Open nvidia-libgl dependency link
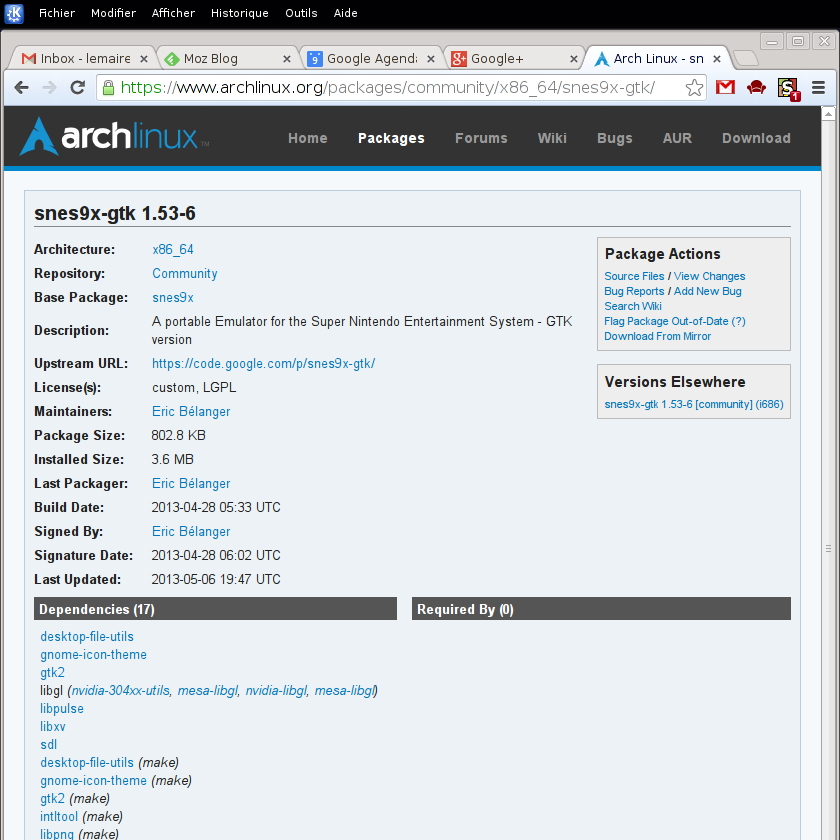This screenshot has height=840, width=840. [276, 691]
